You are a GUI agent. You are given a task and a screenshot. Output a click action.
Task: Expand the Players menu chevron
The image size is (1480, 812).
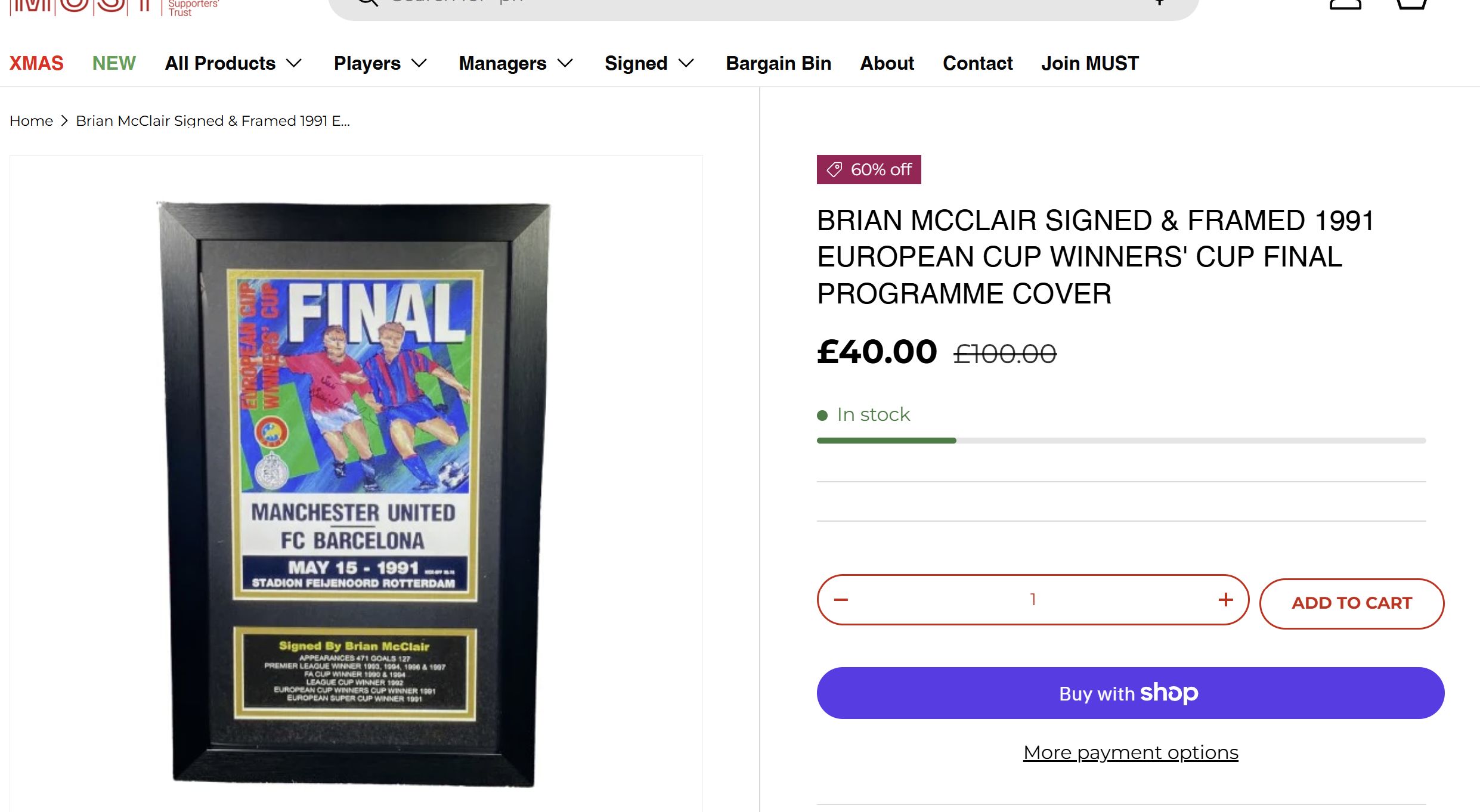(420, 63)
